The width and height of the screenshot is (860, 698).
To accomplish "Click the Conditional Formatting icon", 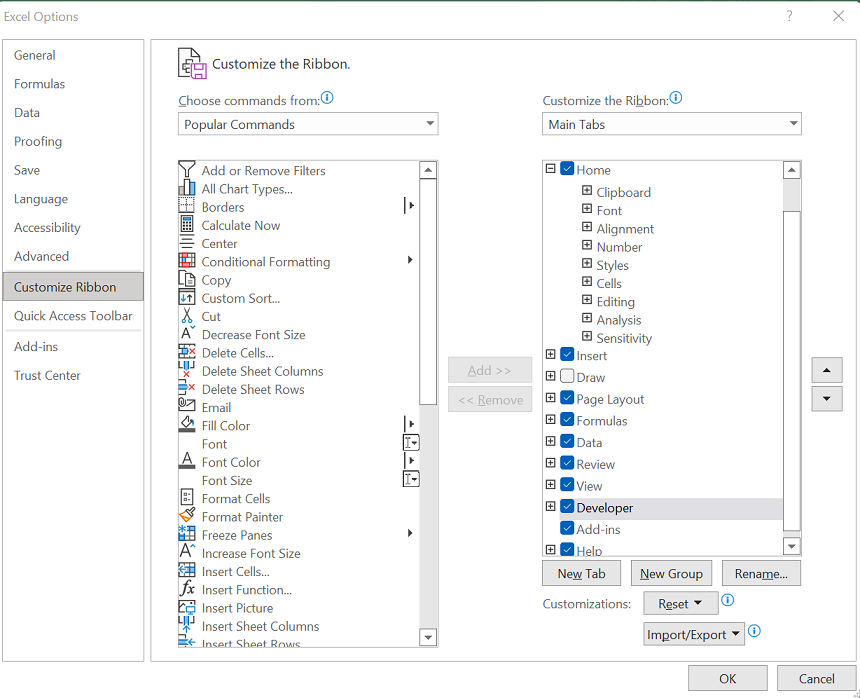I will coord(186,261).
